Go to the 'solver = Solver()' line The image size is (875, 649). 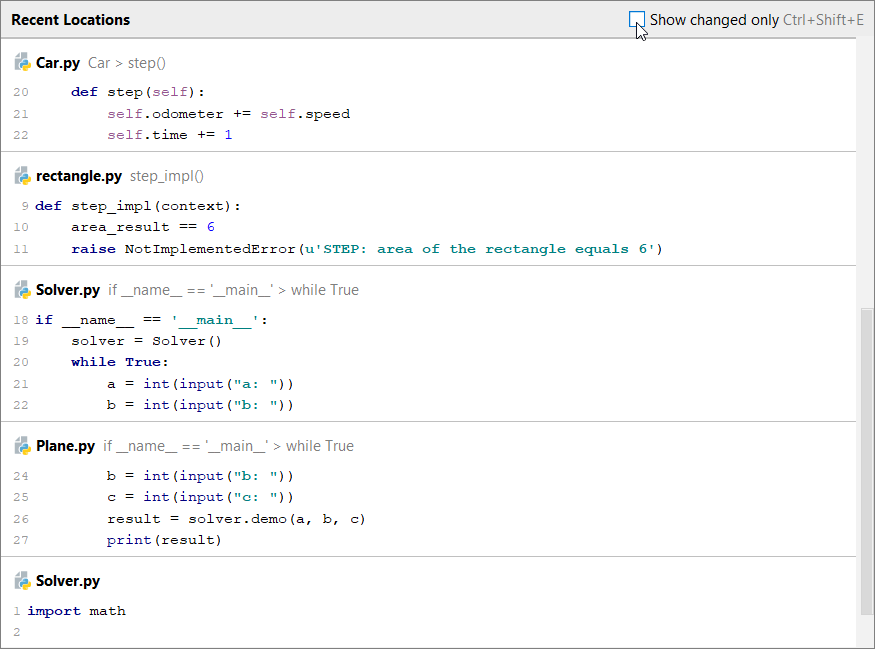[146, 341]
